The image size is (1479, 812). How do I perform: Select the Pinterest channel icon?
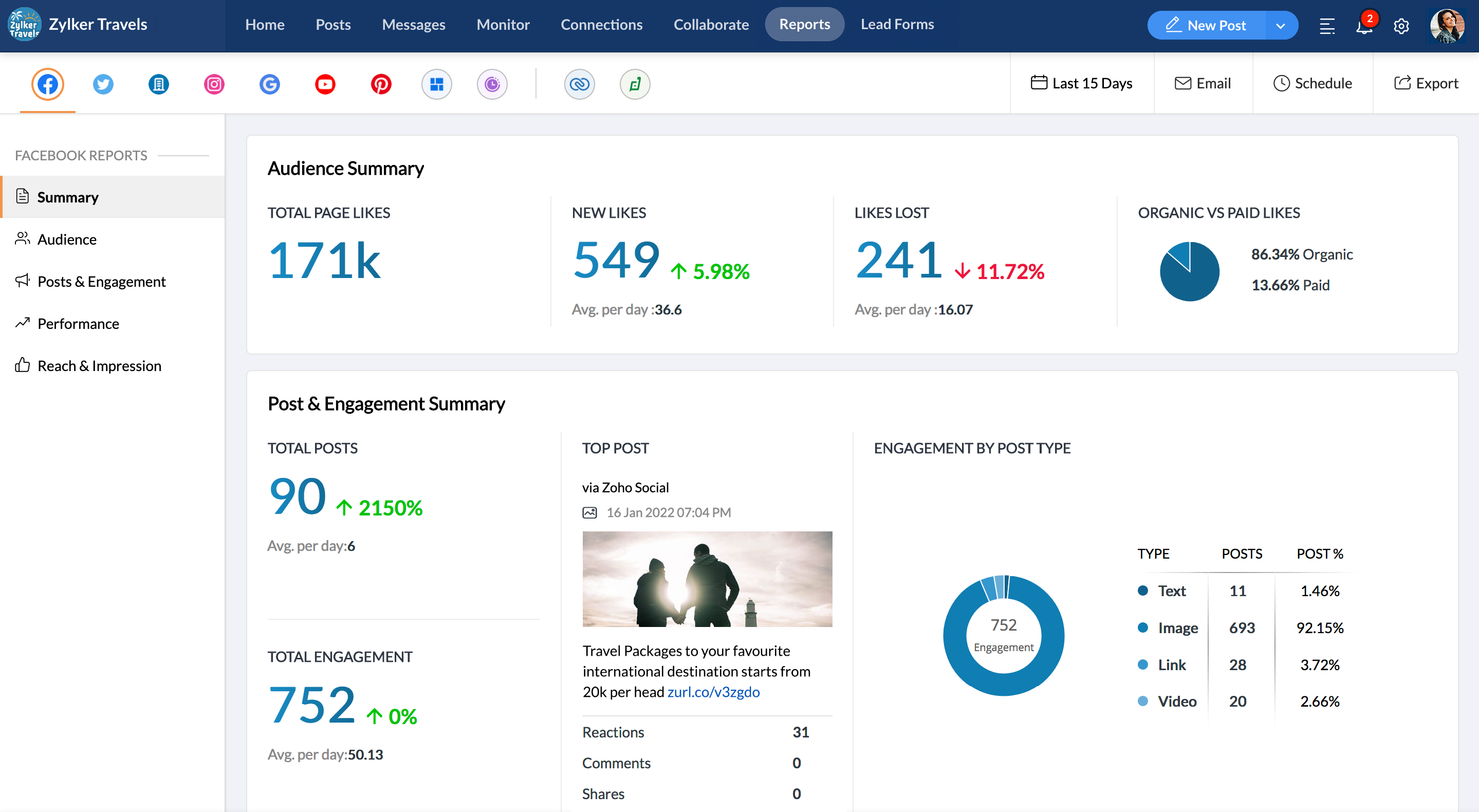(x=381, y=84)
